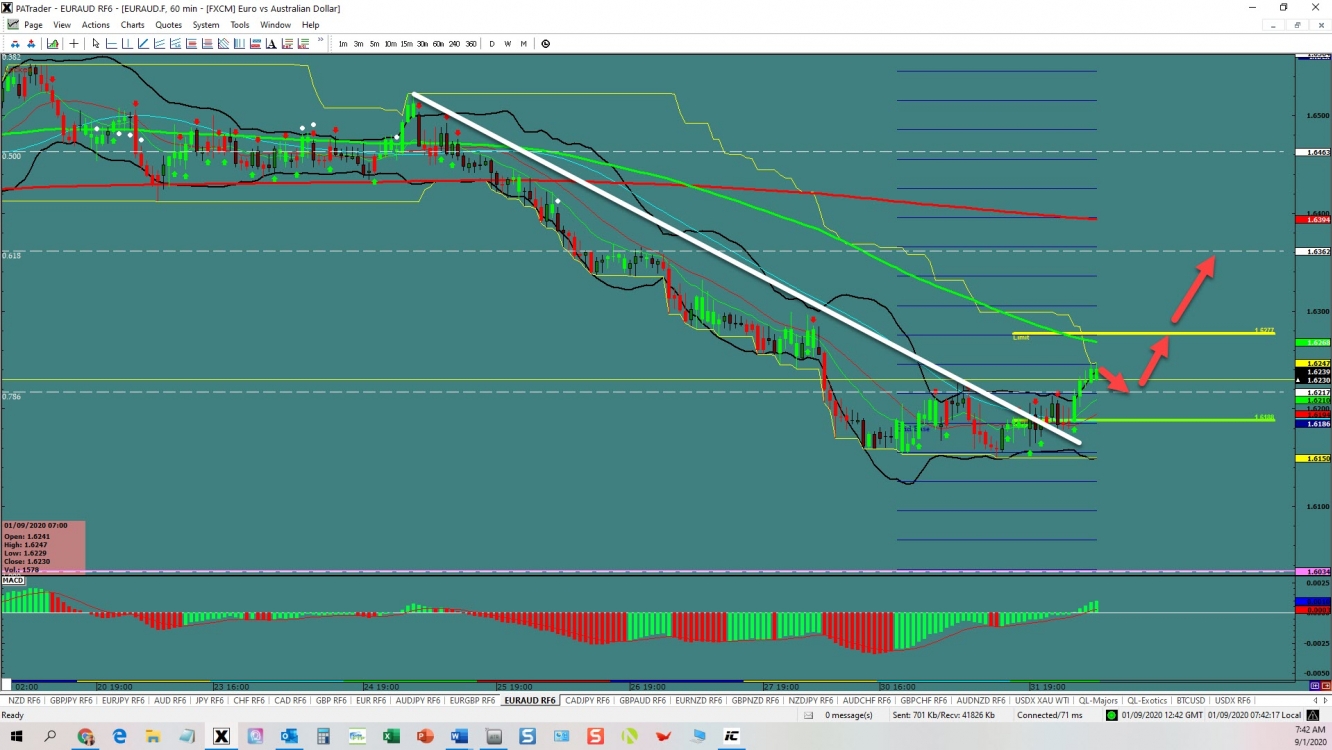Switch to the BTCUSD tab
The image size is (1332, 750).
pos(1190,700)
